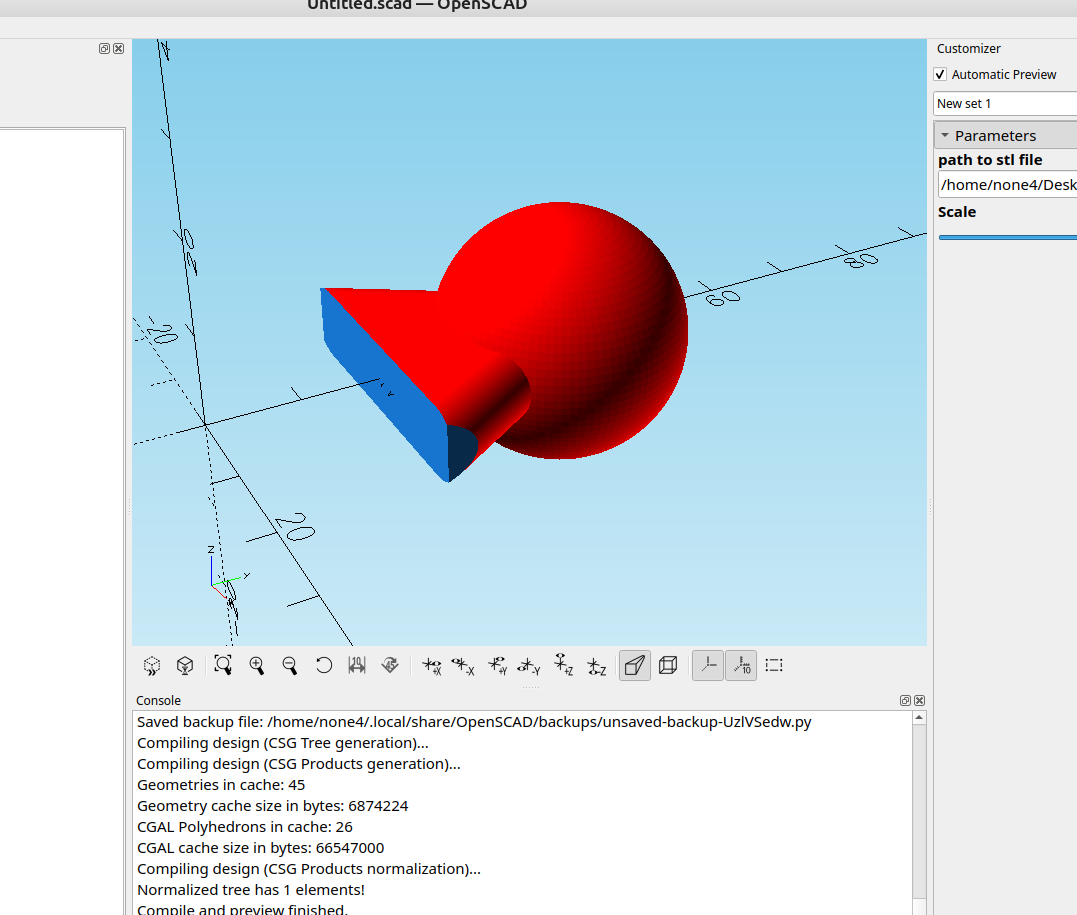Toggle the Show Axes button
This screenshot has height=915, width=1077.
pyautogui.click(x=708, y=665)
